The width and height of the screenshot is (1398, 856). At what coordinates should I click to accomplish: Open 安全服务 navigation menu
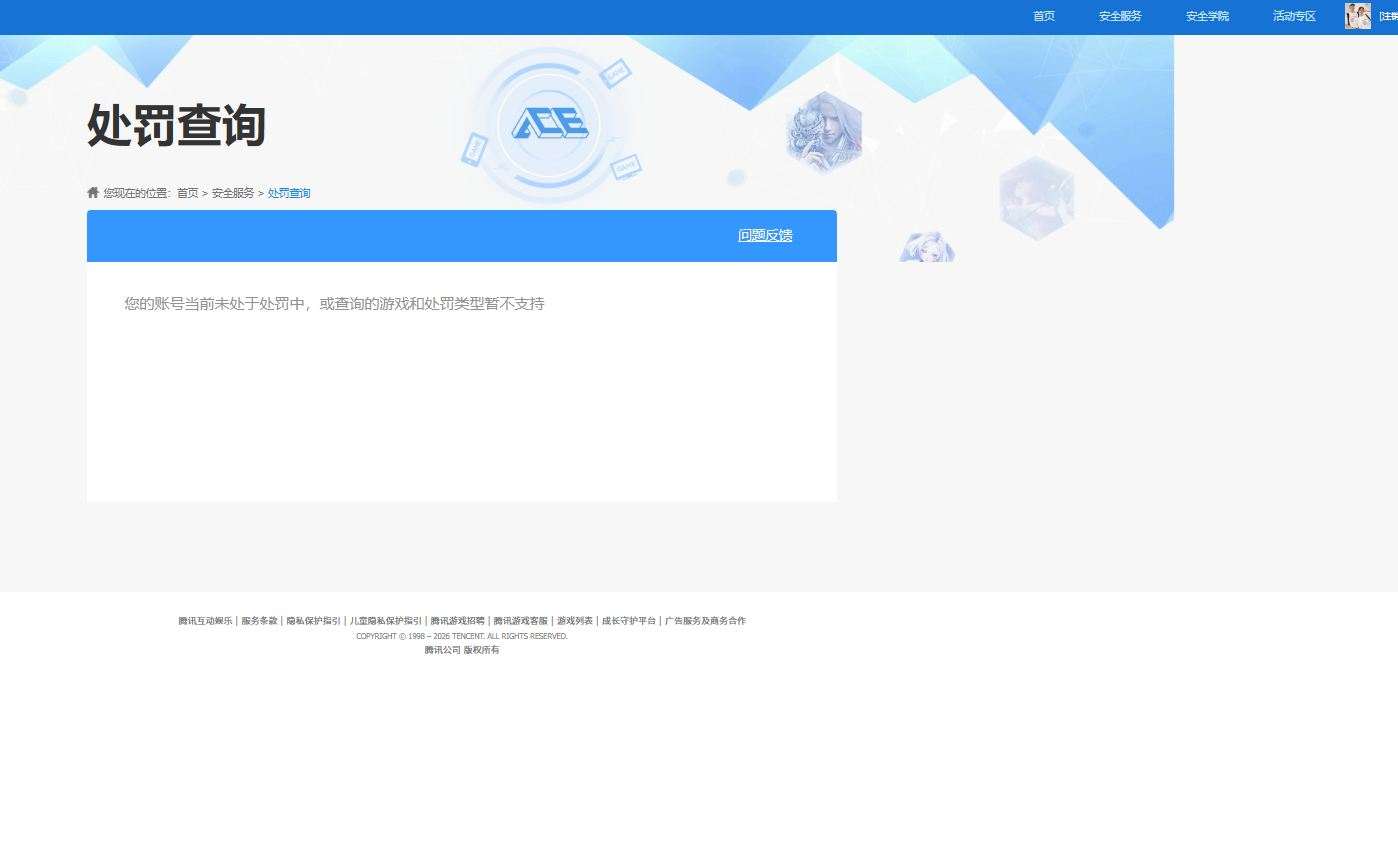coord(1119,16)
